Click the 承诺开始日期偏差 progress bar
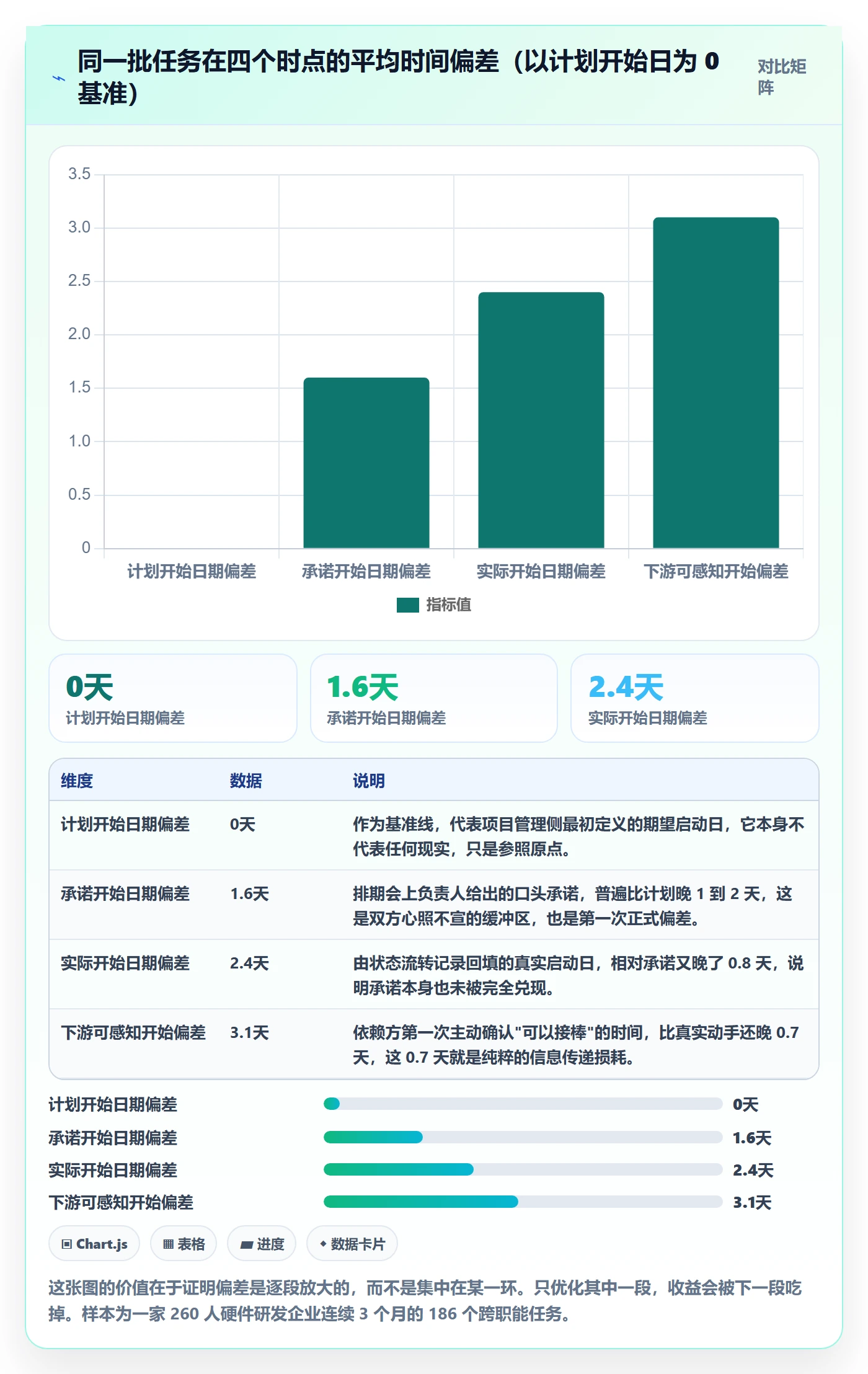Viewport: 868px width, 1374px height. click(x=523, y=1137)
